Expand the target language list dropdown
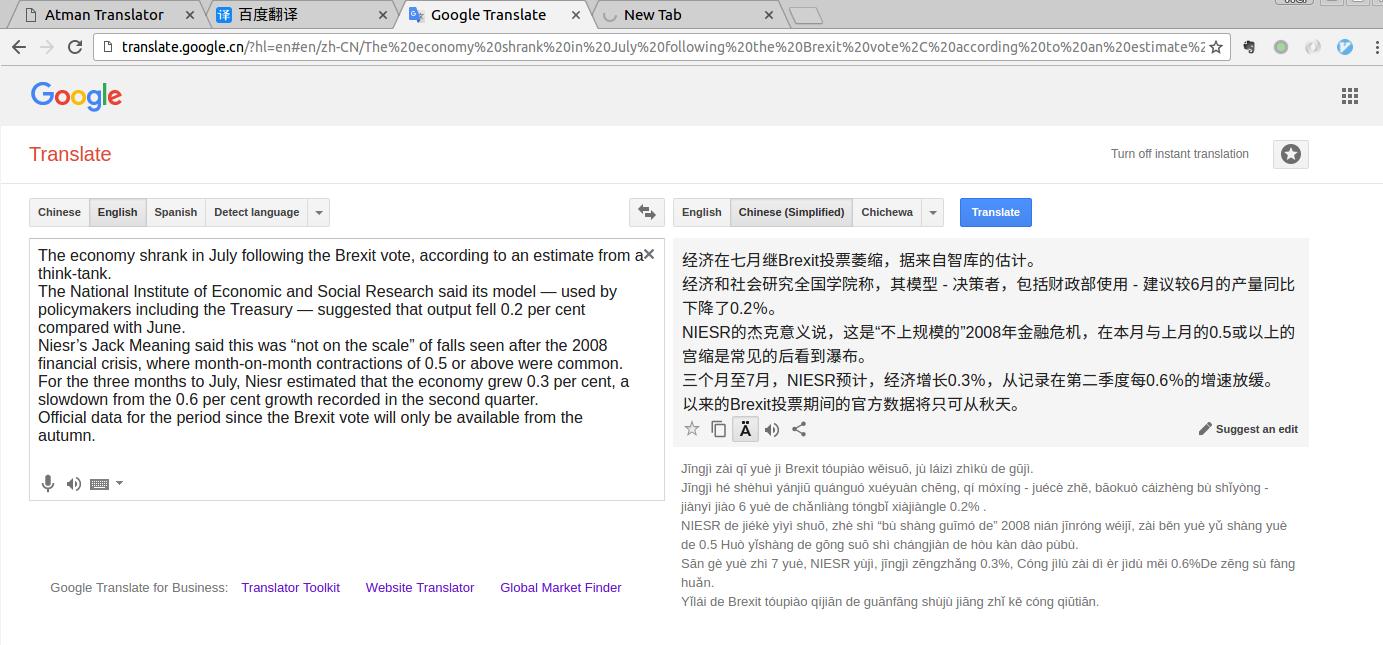This screenshot has height=645, width=1383. [x=932, y=212]
